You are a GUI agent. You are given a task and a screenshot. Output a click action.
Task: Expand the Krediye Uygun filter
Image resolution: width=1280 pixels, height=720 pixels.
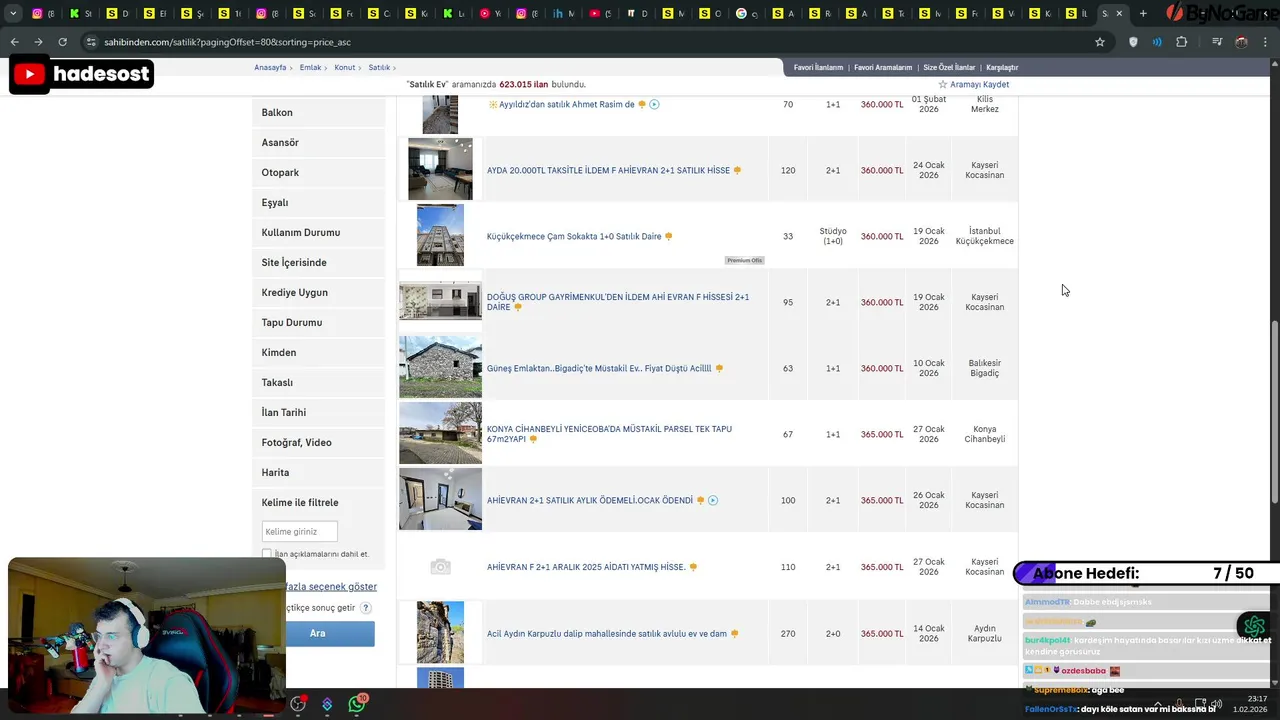[x=318, y=293]
